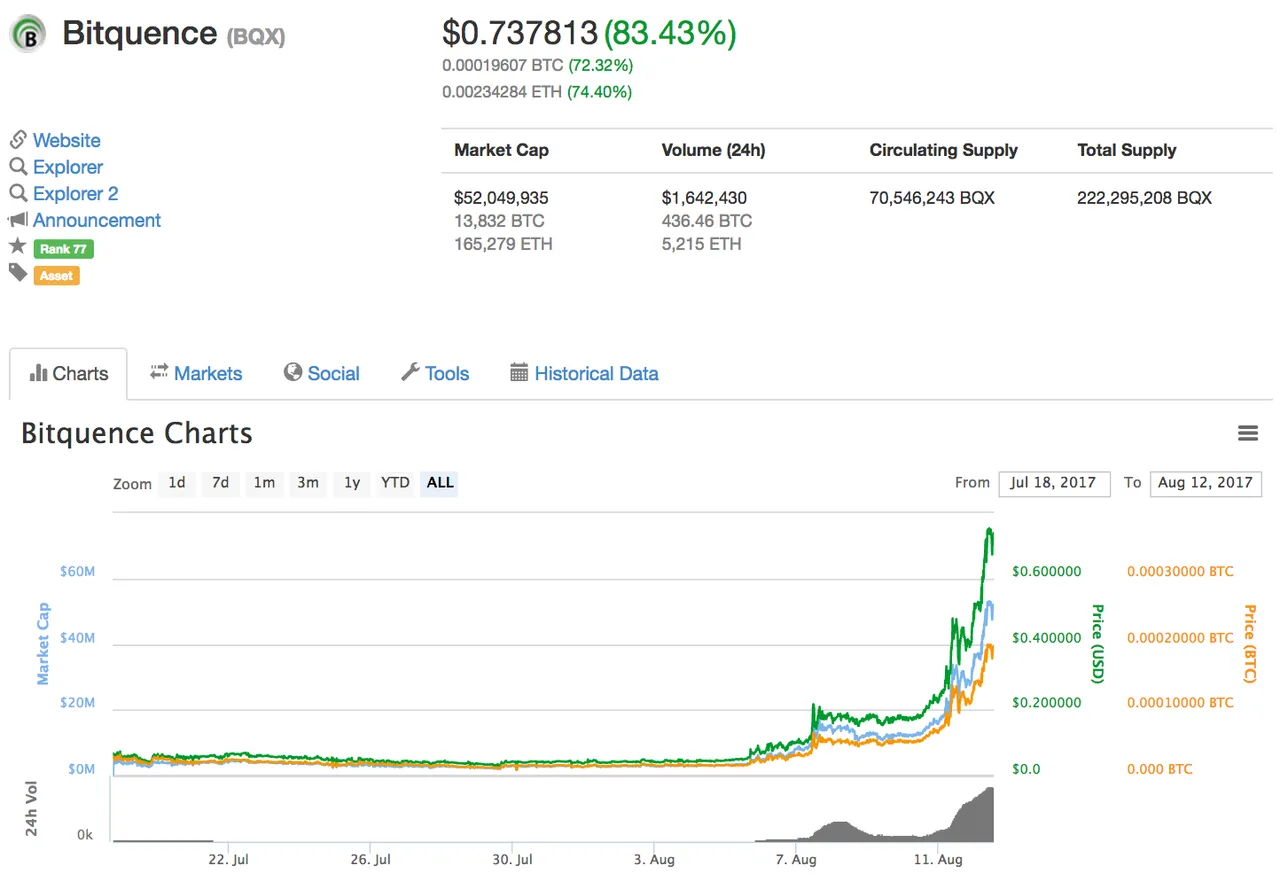
Task: Click the magnifier icon beside Explorer 2
Action: pyautogui.click(x=18, y=193)
